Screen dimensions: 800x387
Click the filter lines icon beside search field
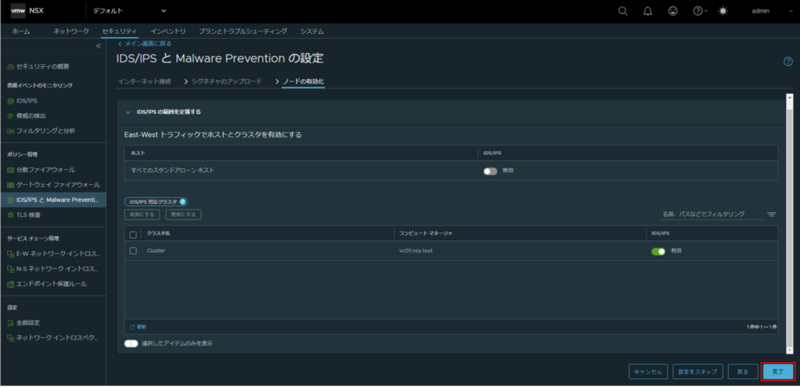pos(771,214)
